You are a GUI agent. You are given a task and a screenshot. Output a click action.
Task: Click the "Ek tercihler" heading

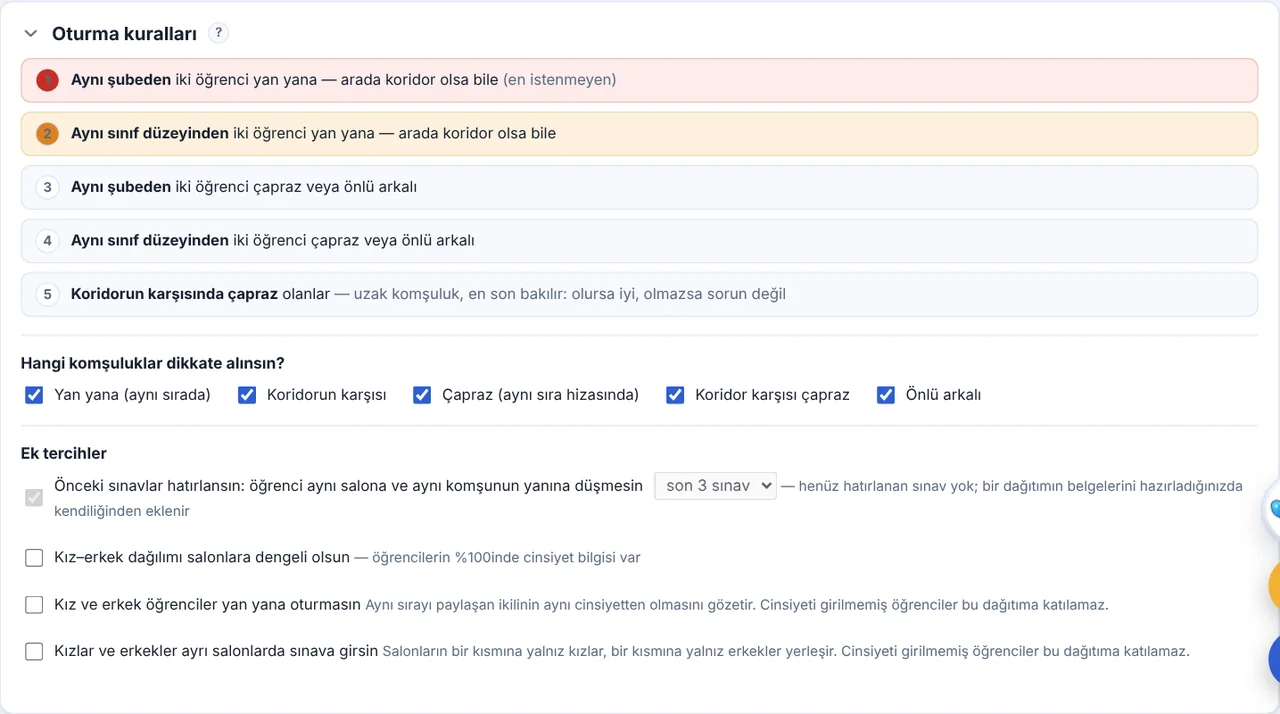click(64, 453)
